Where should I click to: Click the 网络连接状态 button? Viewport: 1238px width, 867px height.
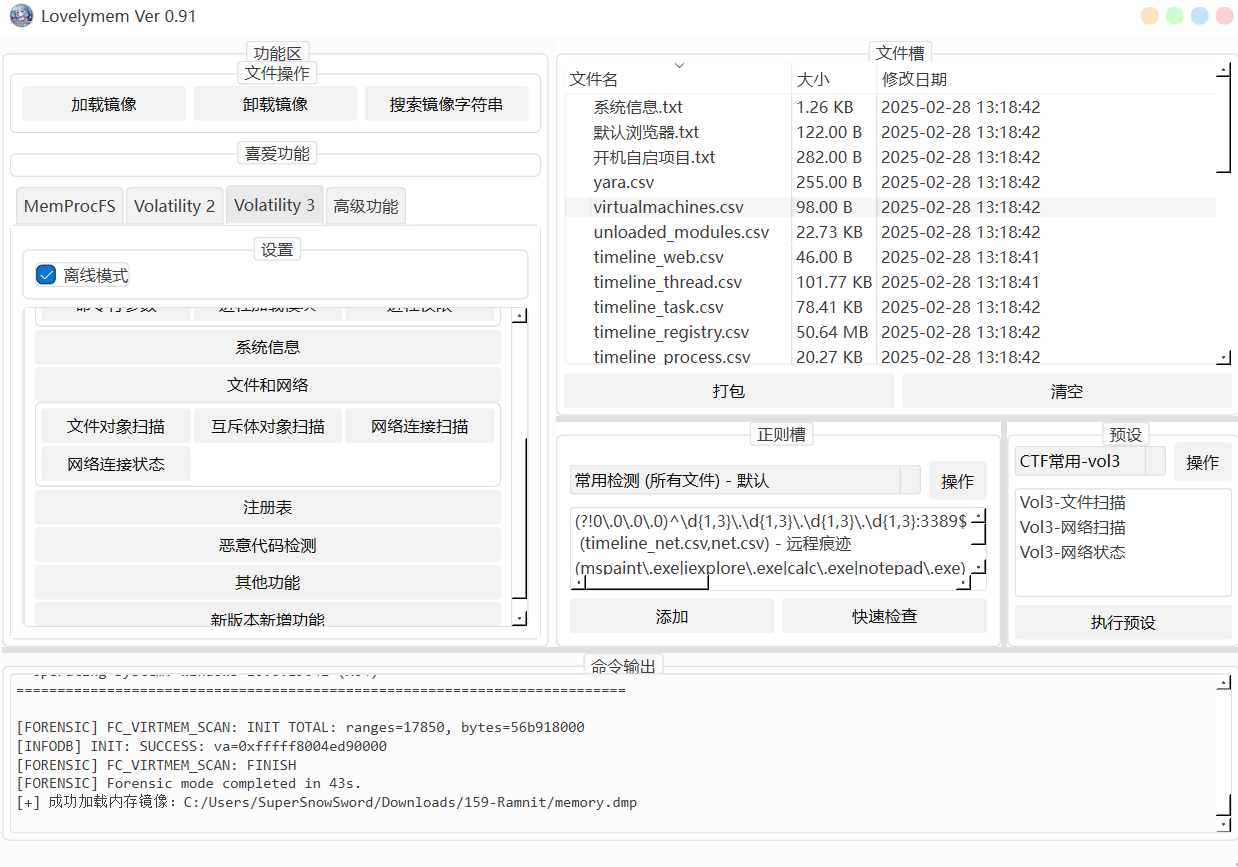click(116, 464)
